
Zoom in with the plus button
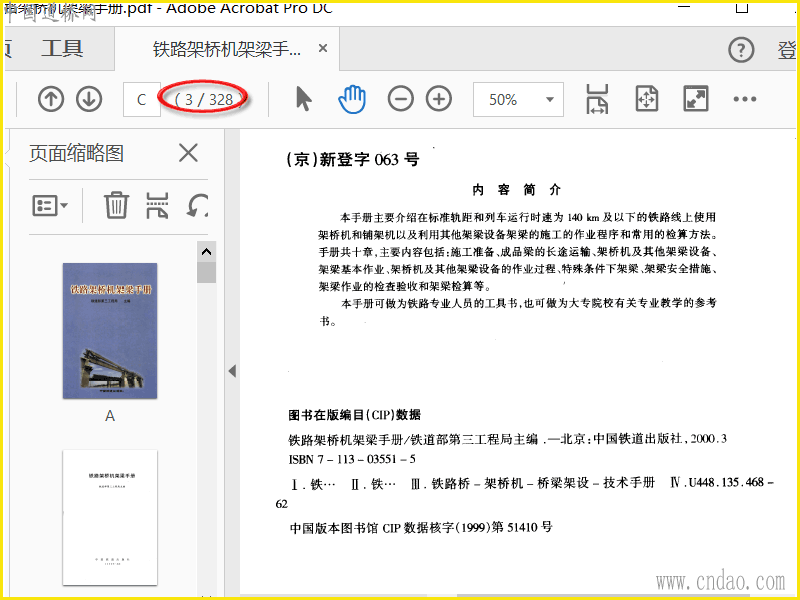[x=439, y=99]
